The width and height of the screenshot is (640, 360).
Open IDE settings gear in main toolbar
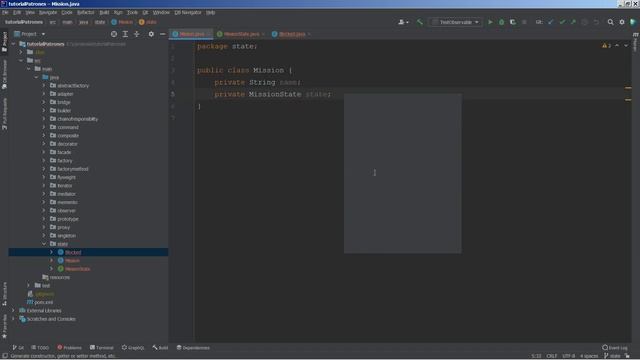pyautogui.click(x=622, y=22)
